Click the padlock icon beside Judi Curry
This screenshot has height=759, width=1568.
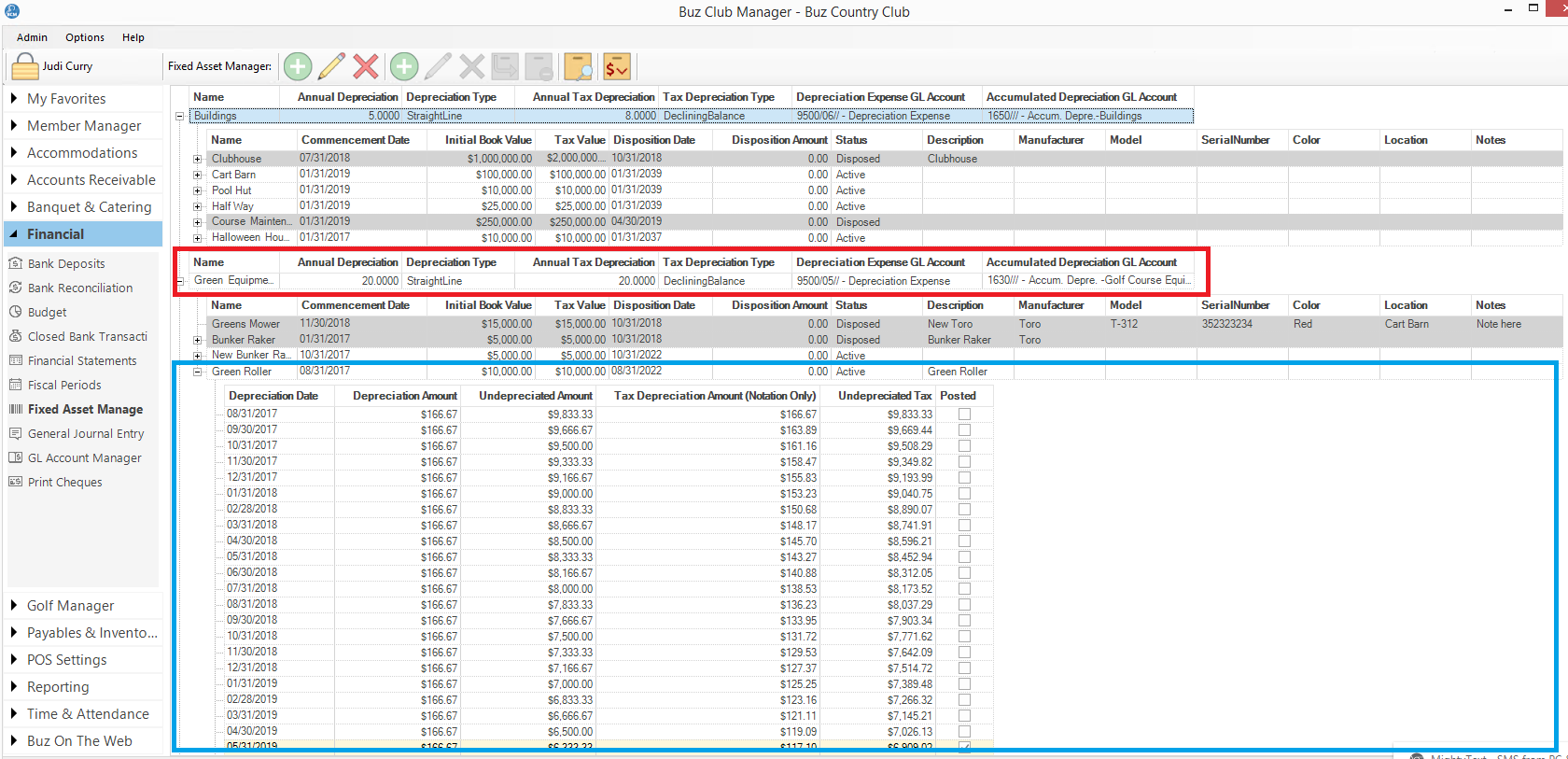point(25,67)
